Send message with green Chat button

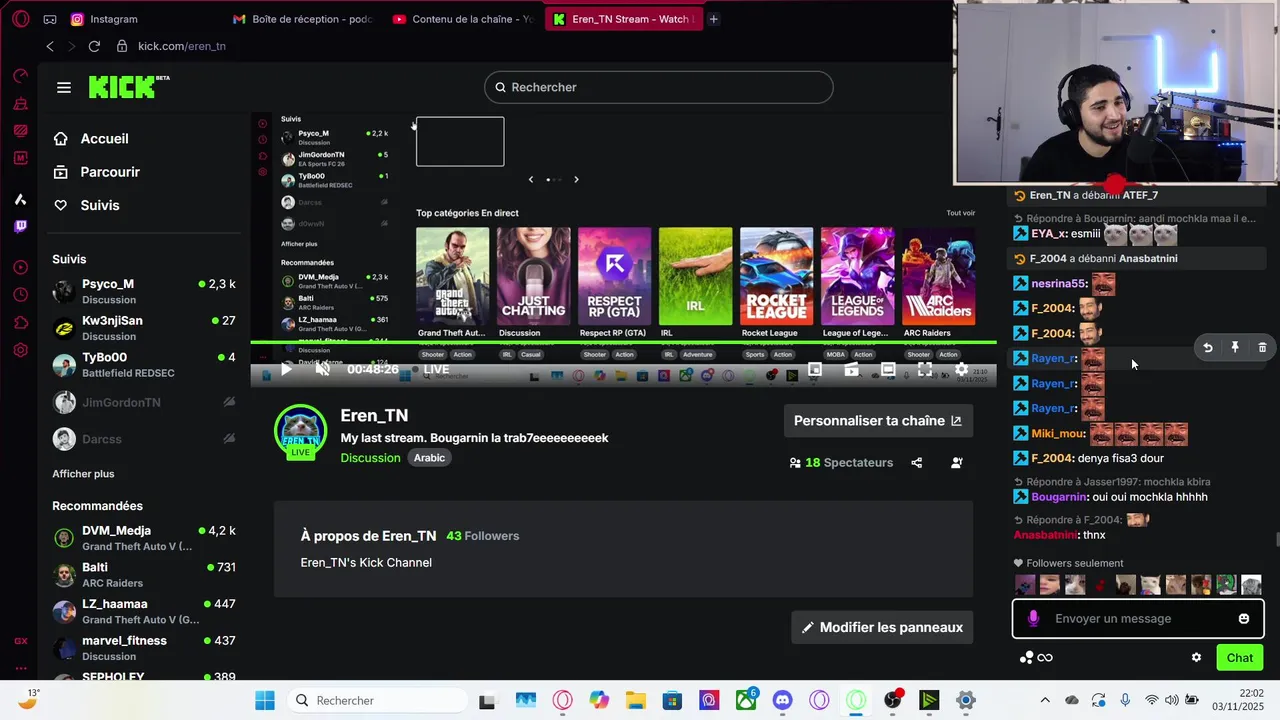pos(1240,657)
